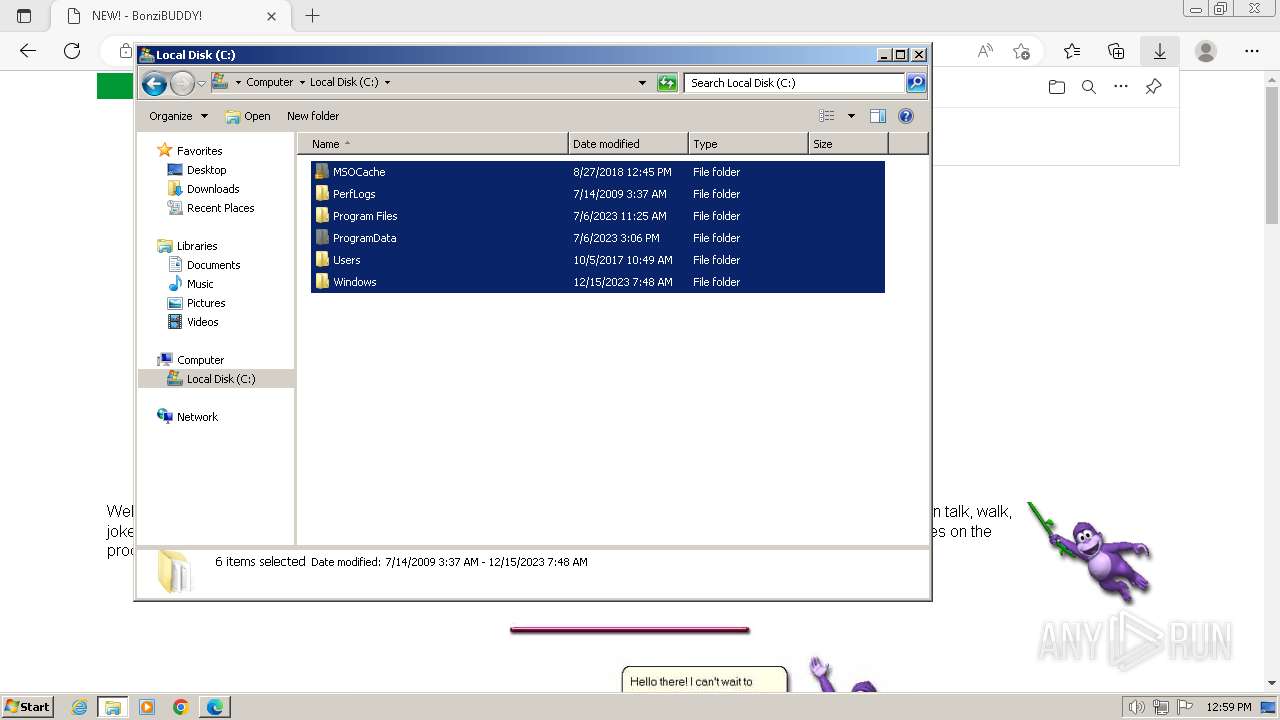Expand the view options dropdown arrow
This screenshot has height=720, width=1280.
[x=851, y=116]
